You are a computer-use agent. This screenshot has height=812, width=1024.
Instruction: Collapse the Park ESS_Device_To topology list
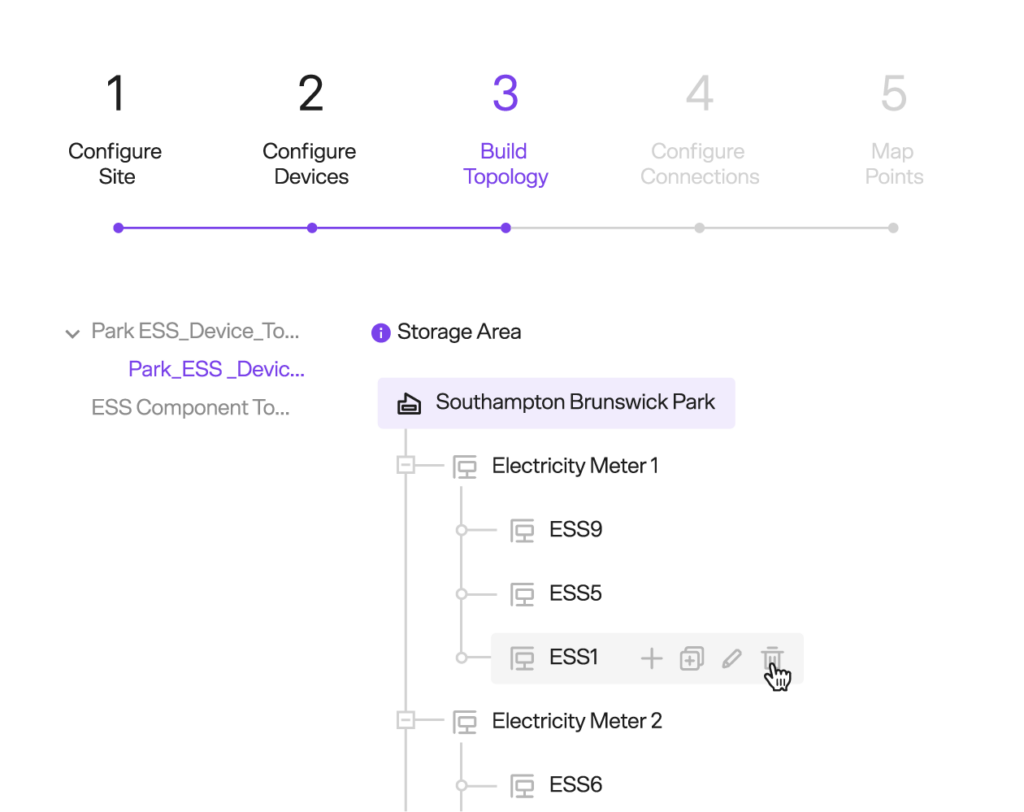coord(71,332)
